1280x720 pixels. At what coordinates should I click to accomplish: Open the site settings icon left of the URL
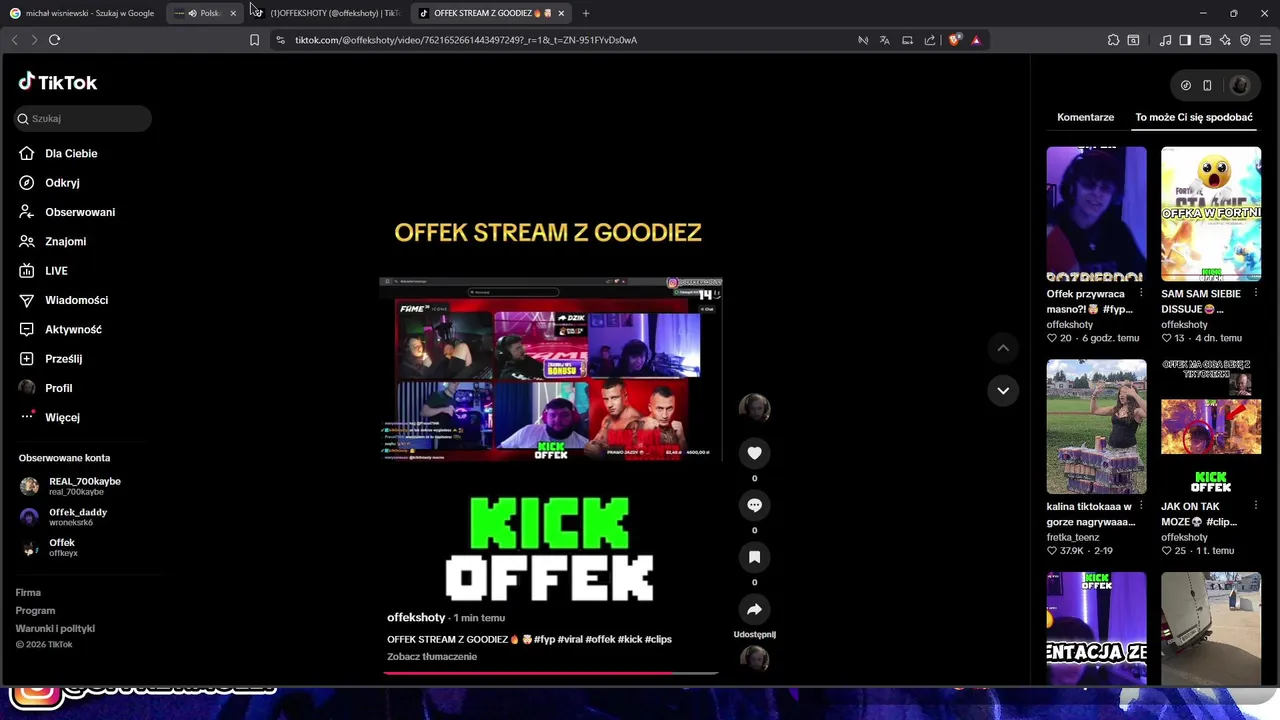pos(280,40)
